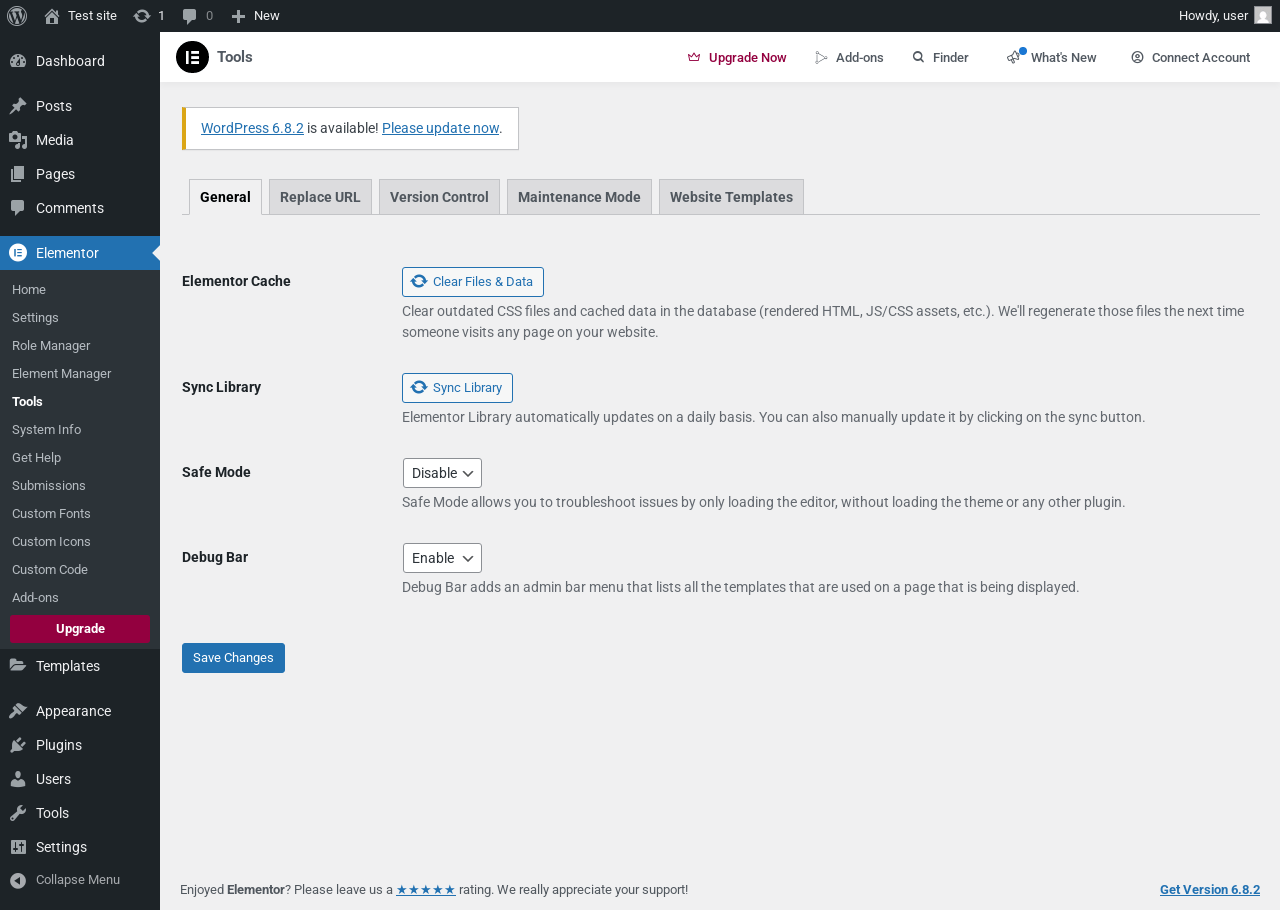Click the magenta Upgrade sidebar button
This screenshot has width=1280, height=910.
80,629
